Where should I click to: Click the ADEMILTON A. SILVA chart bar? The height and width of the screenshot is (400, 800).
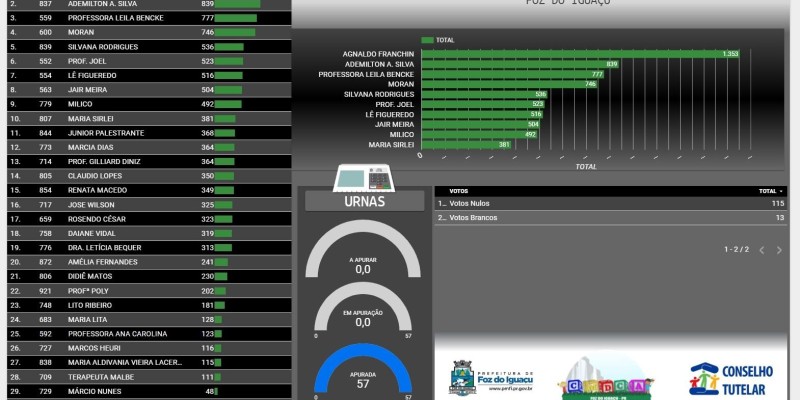[x=520, y=64]
